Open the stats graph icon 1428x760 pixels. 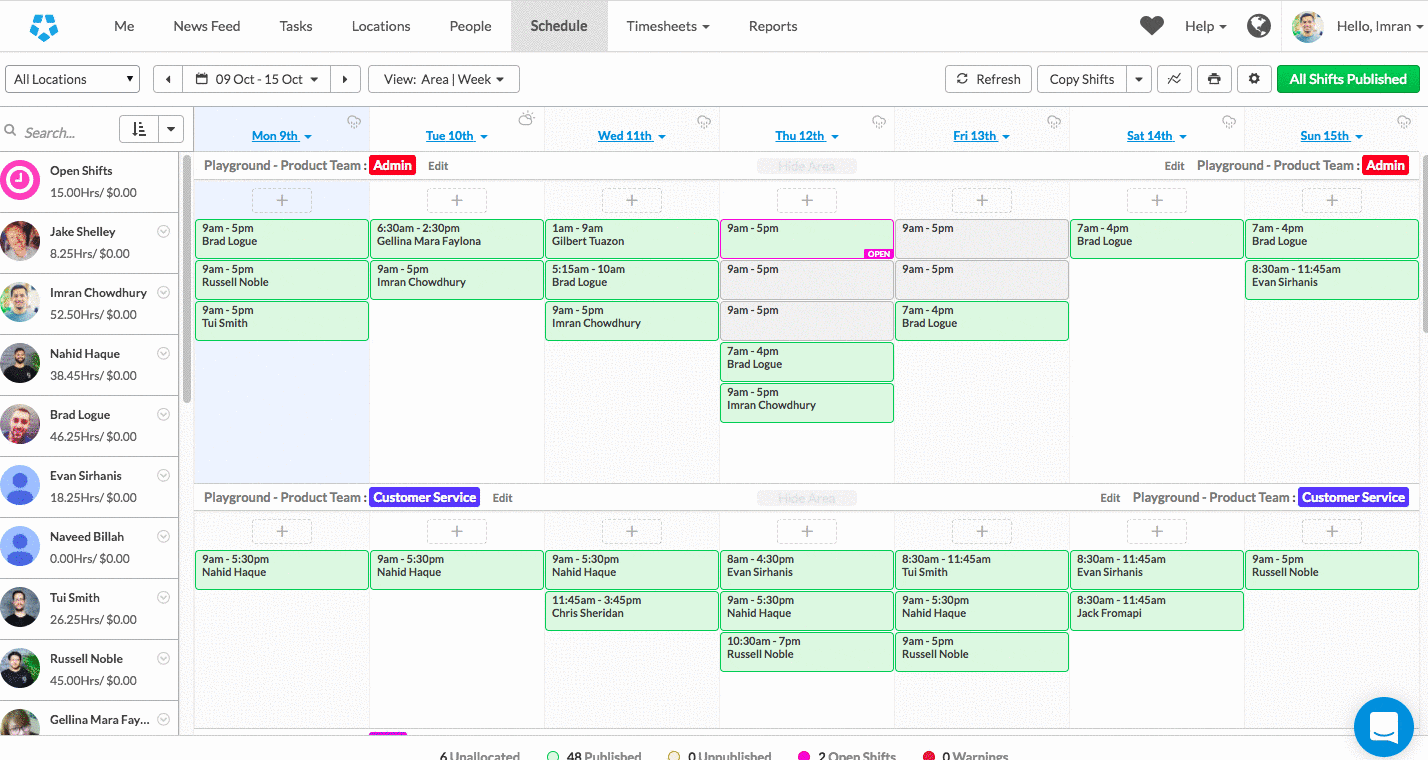point(1174,79)
